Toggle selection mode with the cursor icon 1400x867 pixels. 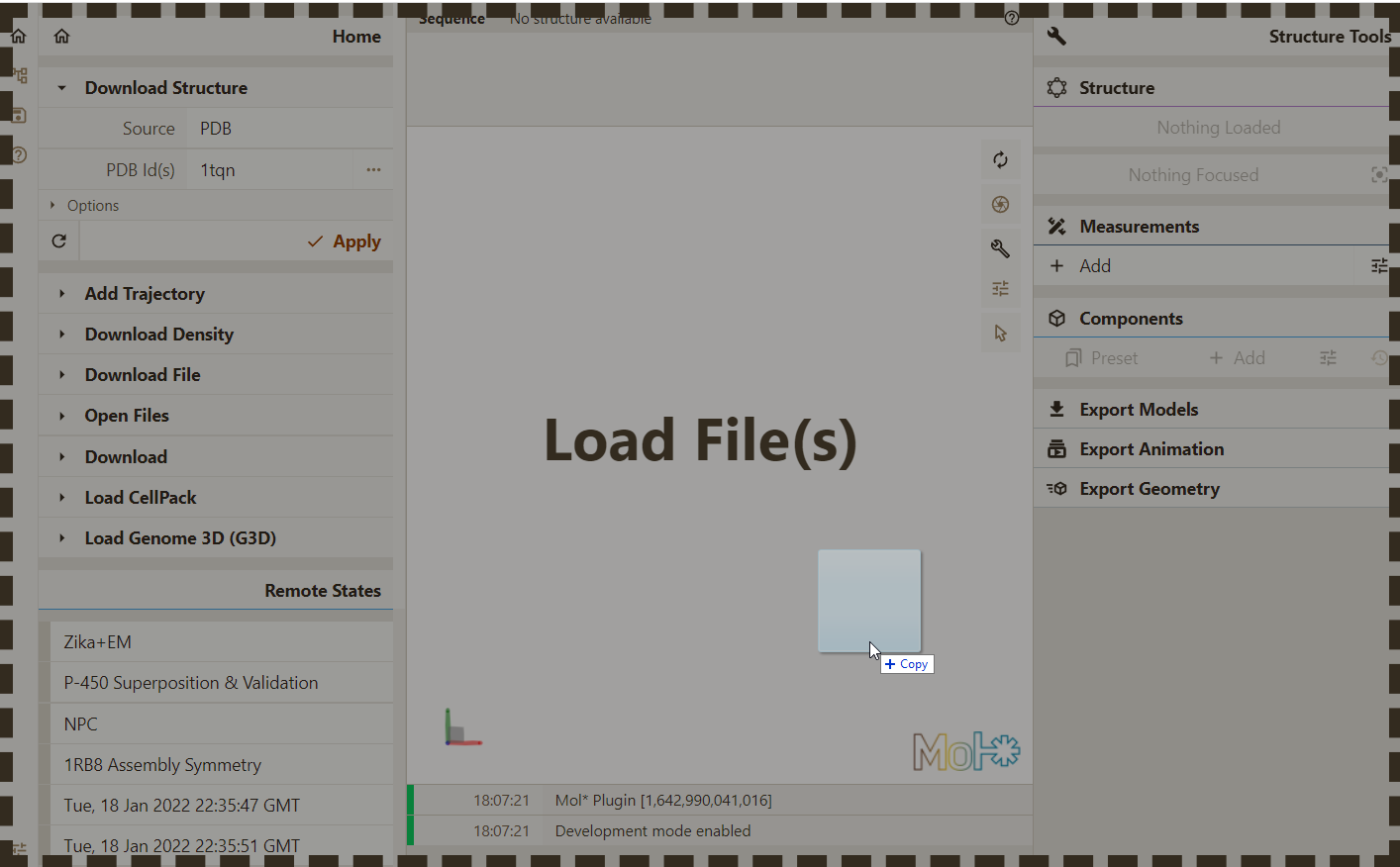tap(1000, 334)
